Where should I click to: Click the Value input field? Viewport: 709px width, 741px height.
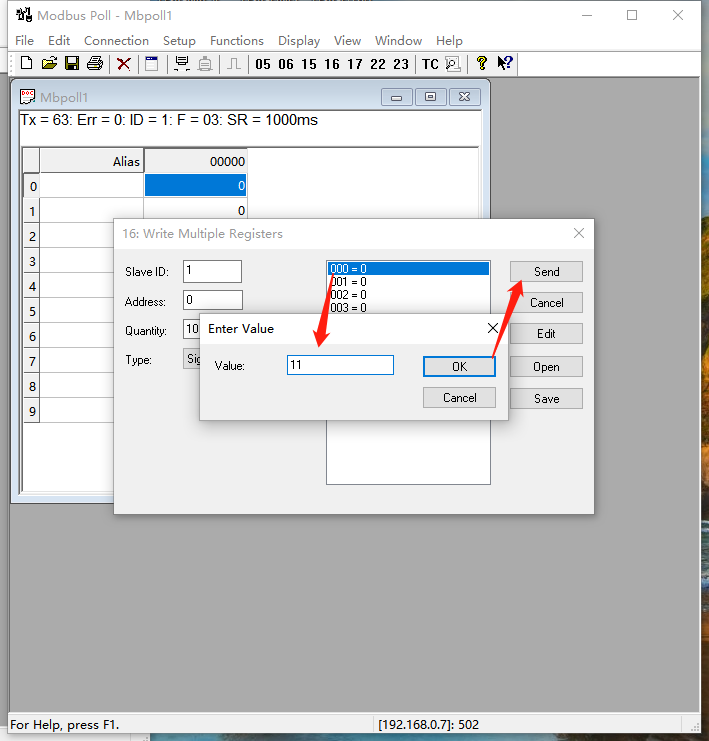[x=340, y=366]
